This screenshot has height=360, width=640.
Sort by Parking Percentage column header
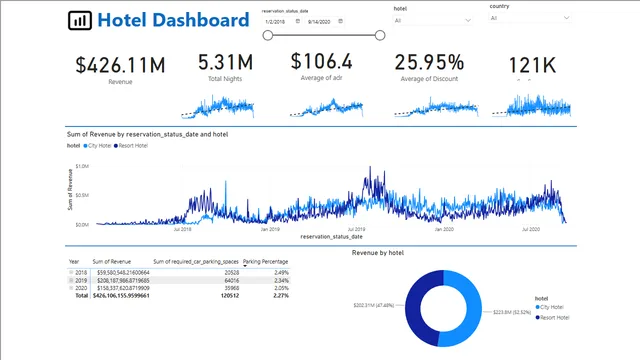[x=265, y=262]
